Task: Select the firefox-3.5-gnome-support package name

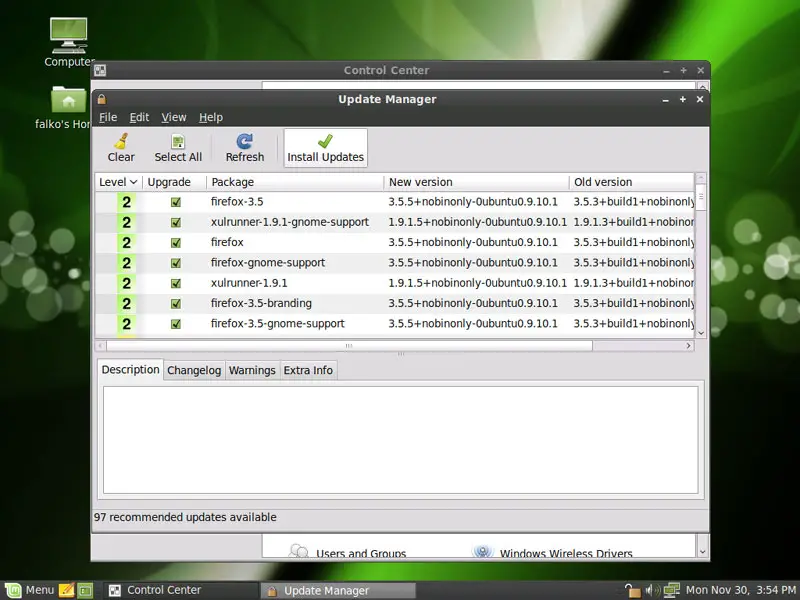Action: [278, 323]
